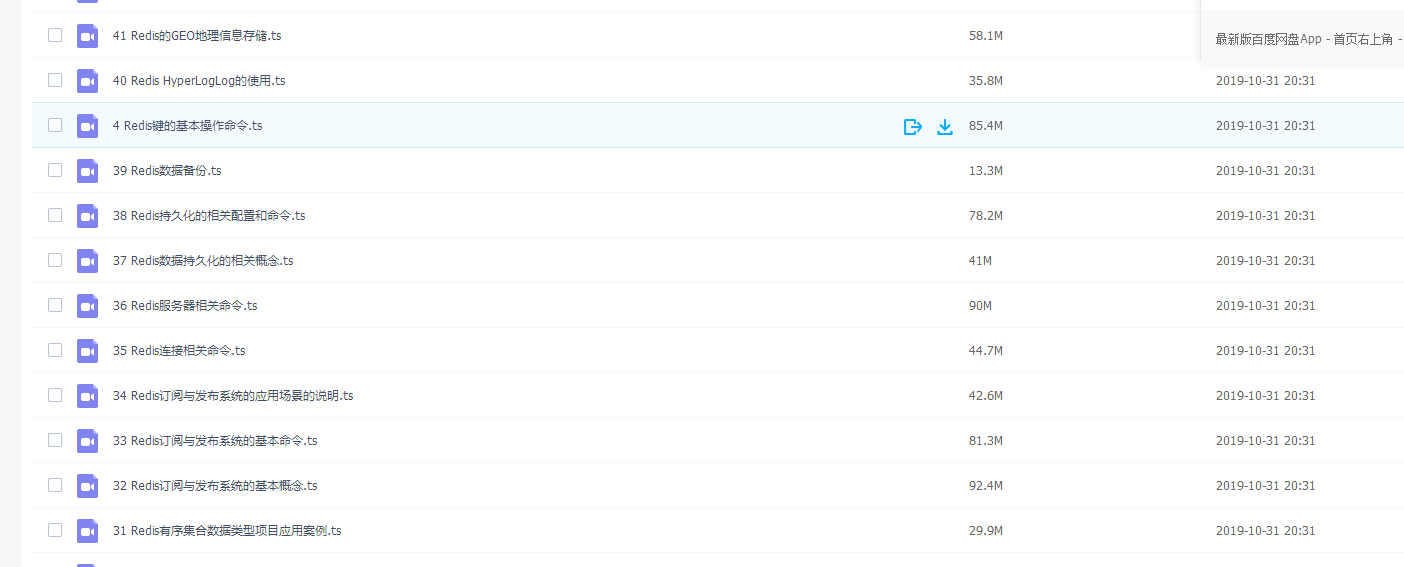
Task: Click the 41M file size value
Action: tap(980, 261)
